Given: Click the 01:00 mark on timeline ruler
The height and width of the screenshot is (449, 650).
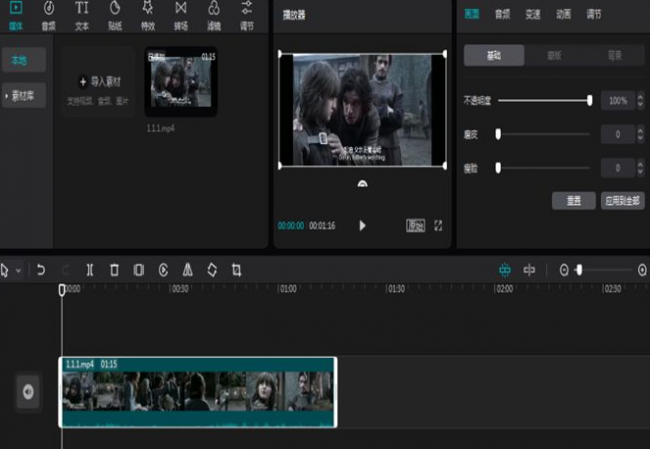Looking at the screenshot, I should [x=288, y=289].
